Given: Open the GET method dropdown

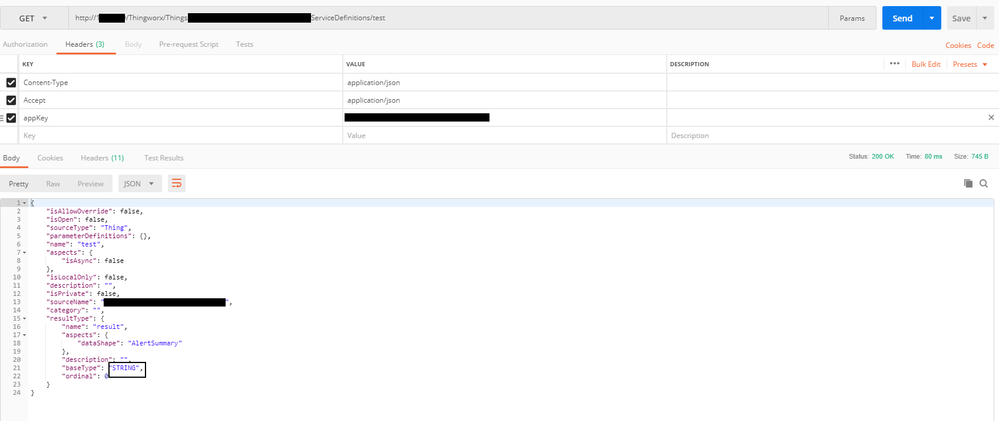Looking at the screenshot, I should [x=34, y=18].
